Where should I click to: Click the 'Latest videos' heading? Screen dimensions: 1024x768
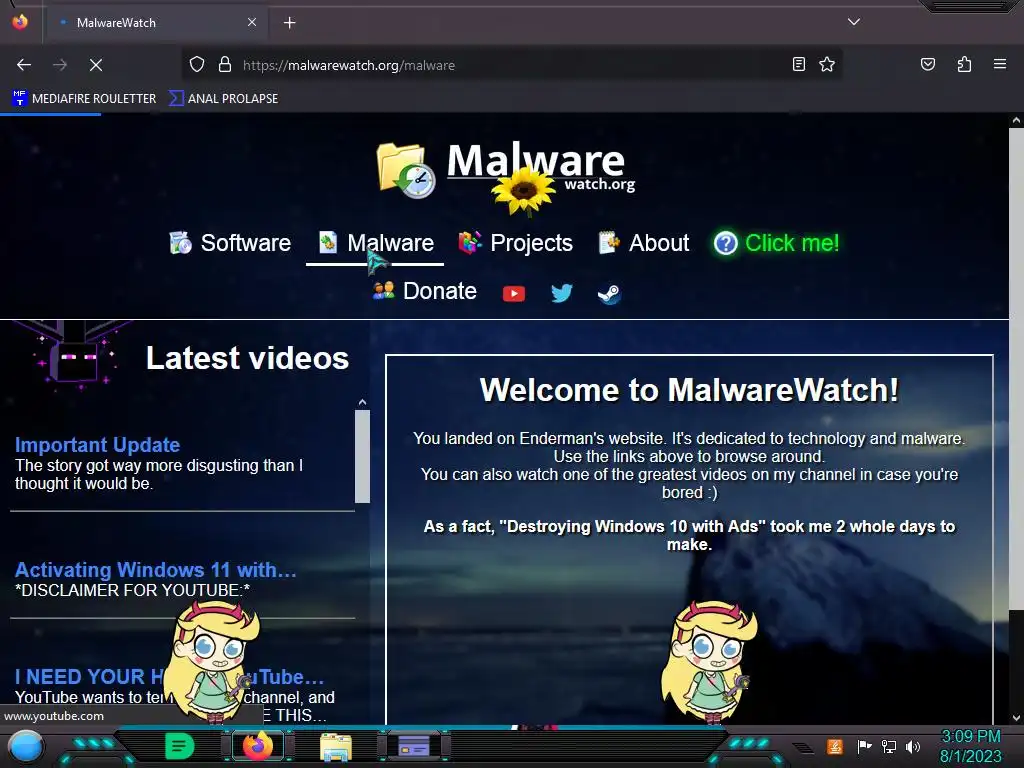tap(248, 358)
